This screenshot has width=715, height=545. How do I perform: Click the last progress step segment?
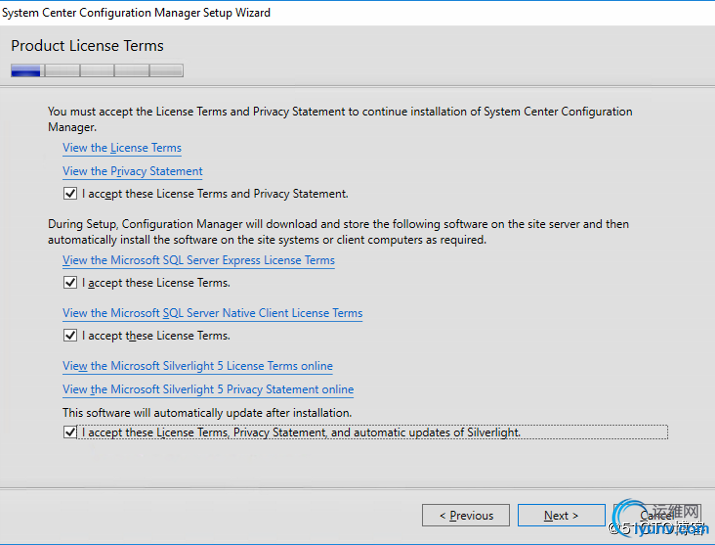[166, 71]
